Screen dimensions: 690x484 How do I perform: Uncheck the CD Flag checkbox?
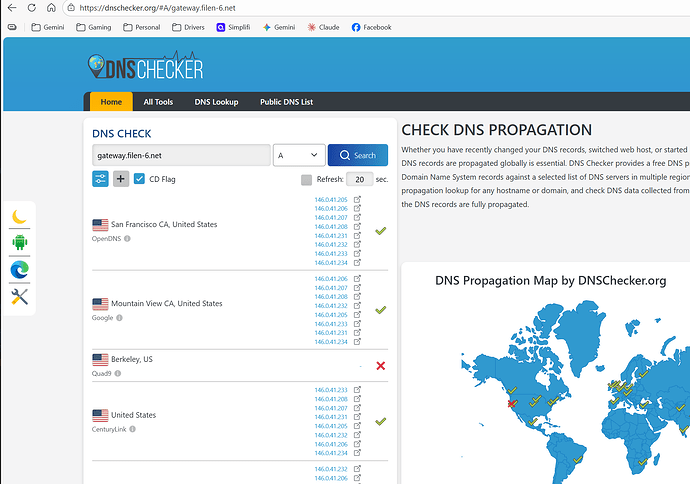point(140,179)
